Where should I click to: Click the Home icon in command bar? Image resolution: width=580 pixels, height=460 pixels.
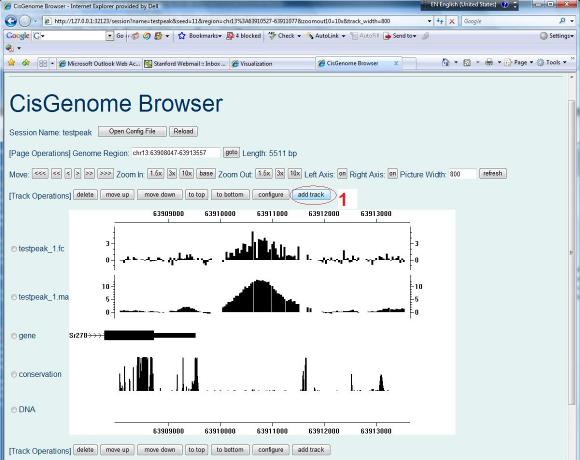[446, 62]
